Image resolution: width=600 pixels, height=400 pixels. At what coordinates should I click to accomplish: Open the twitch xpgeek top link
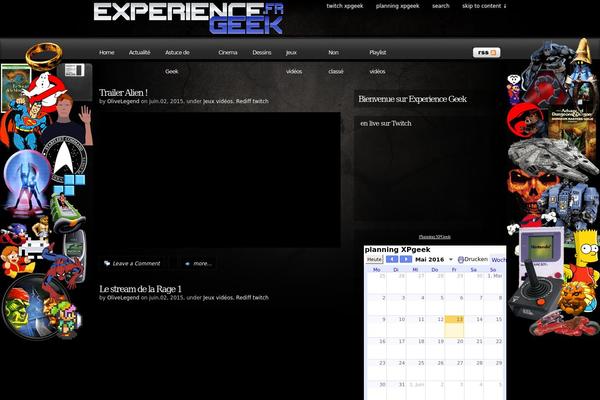click(345, 6)
